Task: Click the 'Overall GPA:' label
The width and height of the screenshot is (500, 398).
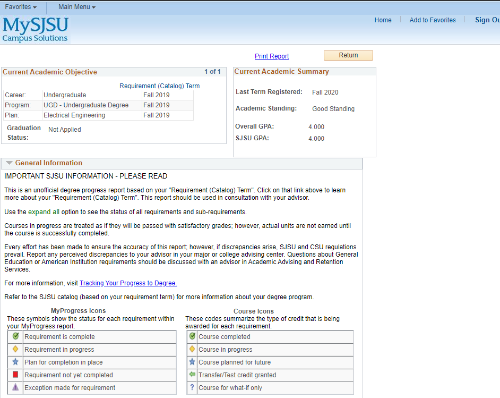Action: (254, 127)
